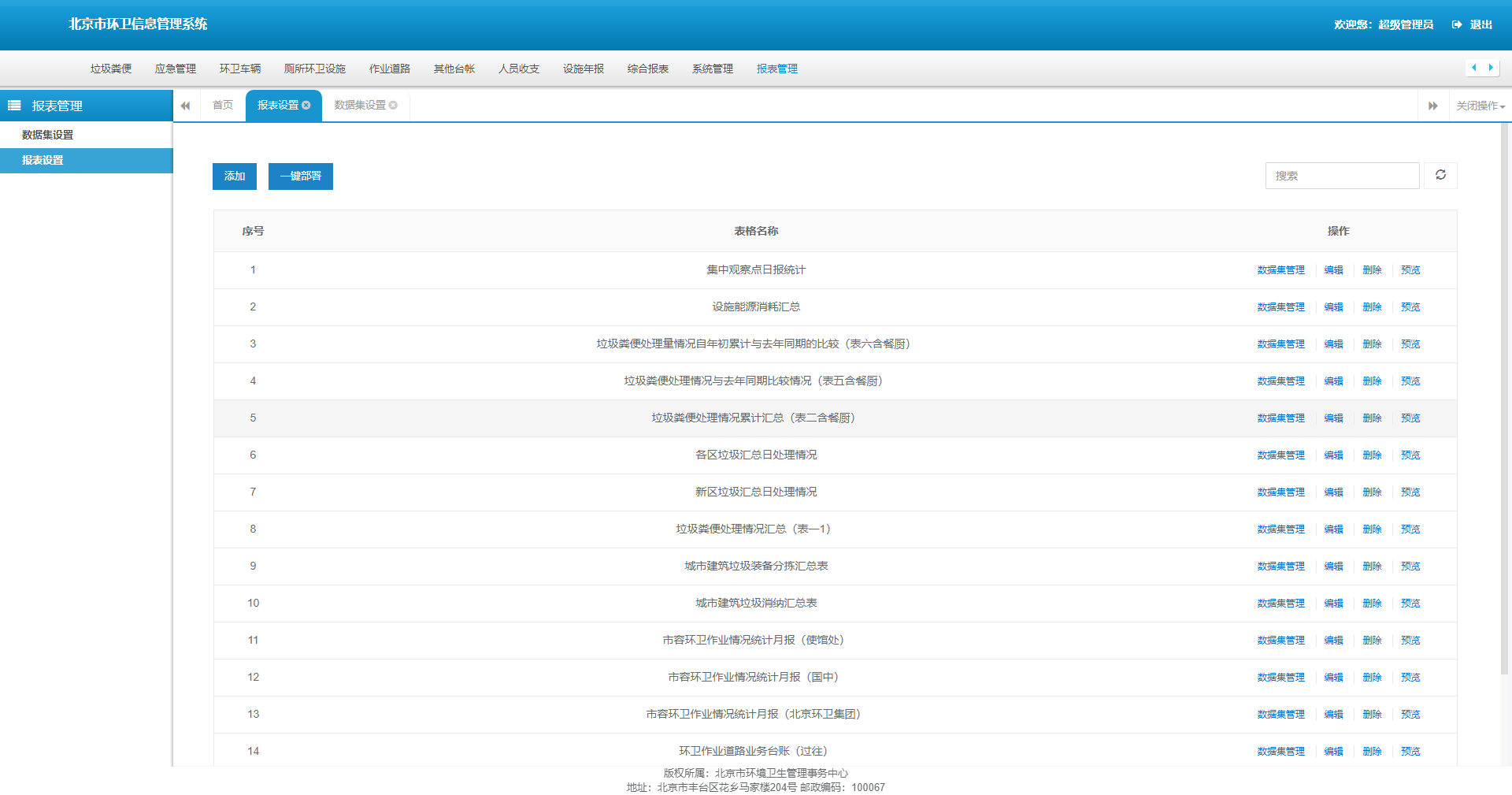Delete the 各区垃圾汇总日处理情况 report

tap(1373, 455)
